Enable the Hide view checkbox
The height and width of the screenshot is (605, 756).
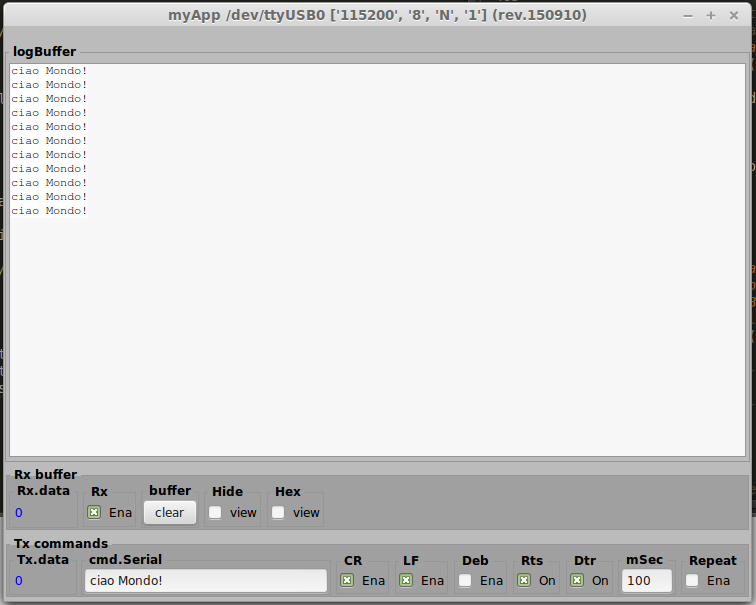click(215, 512)
